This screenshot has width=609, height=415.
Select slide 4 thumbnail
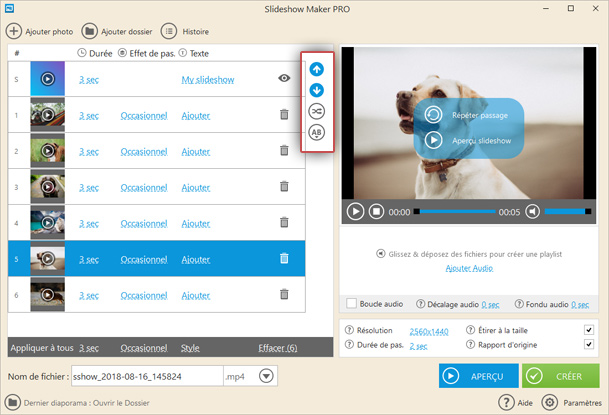click(x=48, y=222)
